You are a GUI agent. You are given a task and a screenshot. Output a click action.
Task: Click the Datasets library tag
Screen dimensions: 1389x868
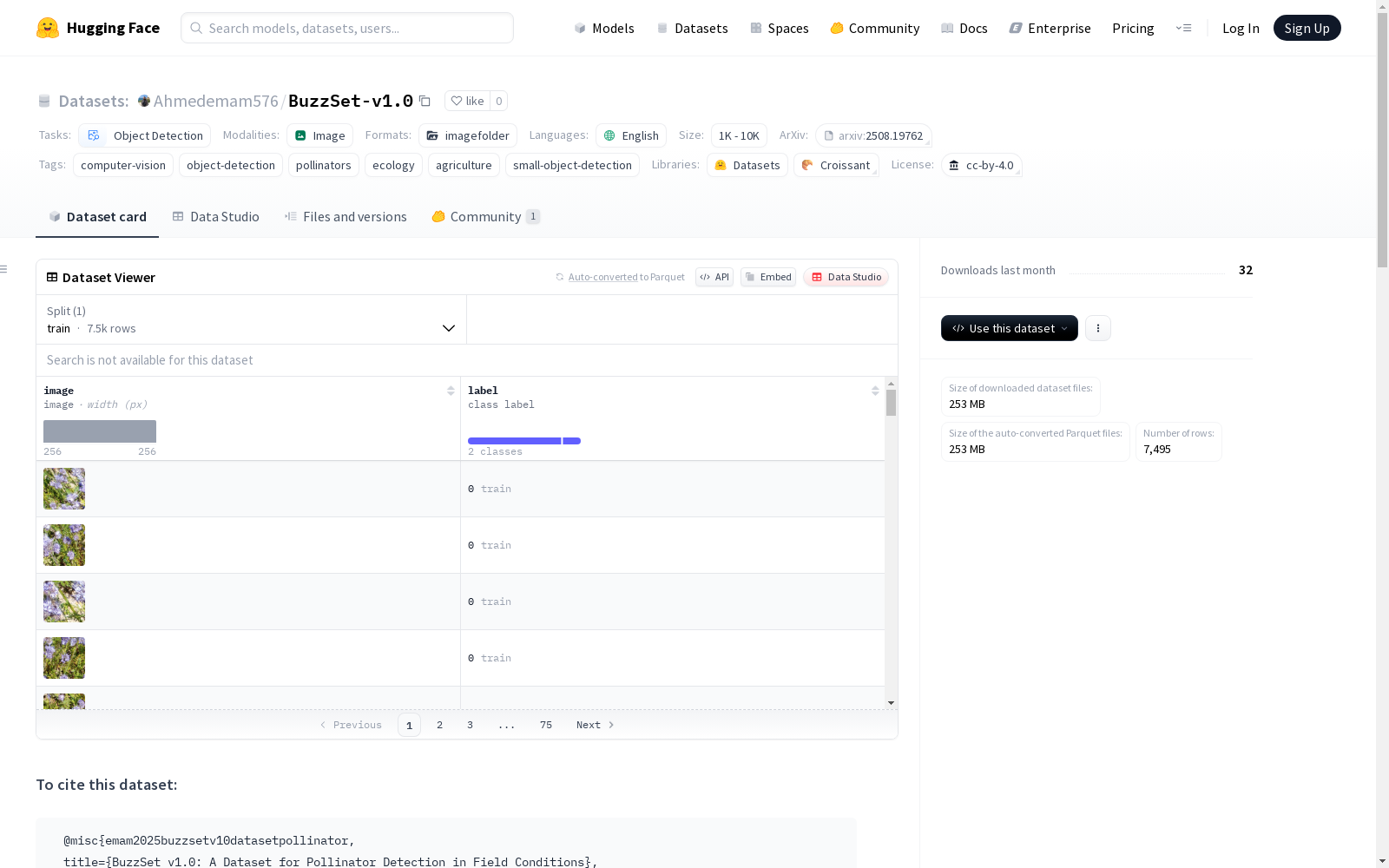(x=747, y=165)
